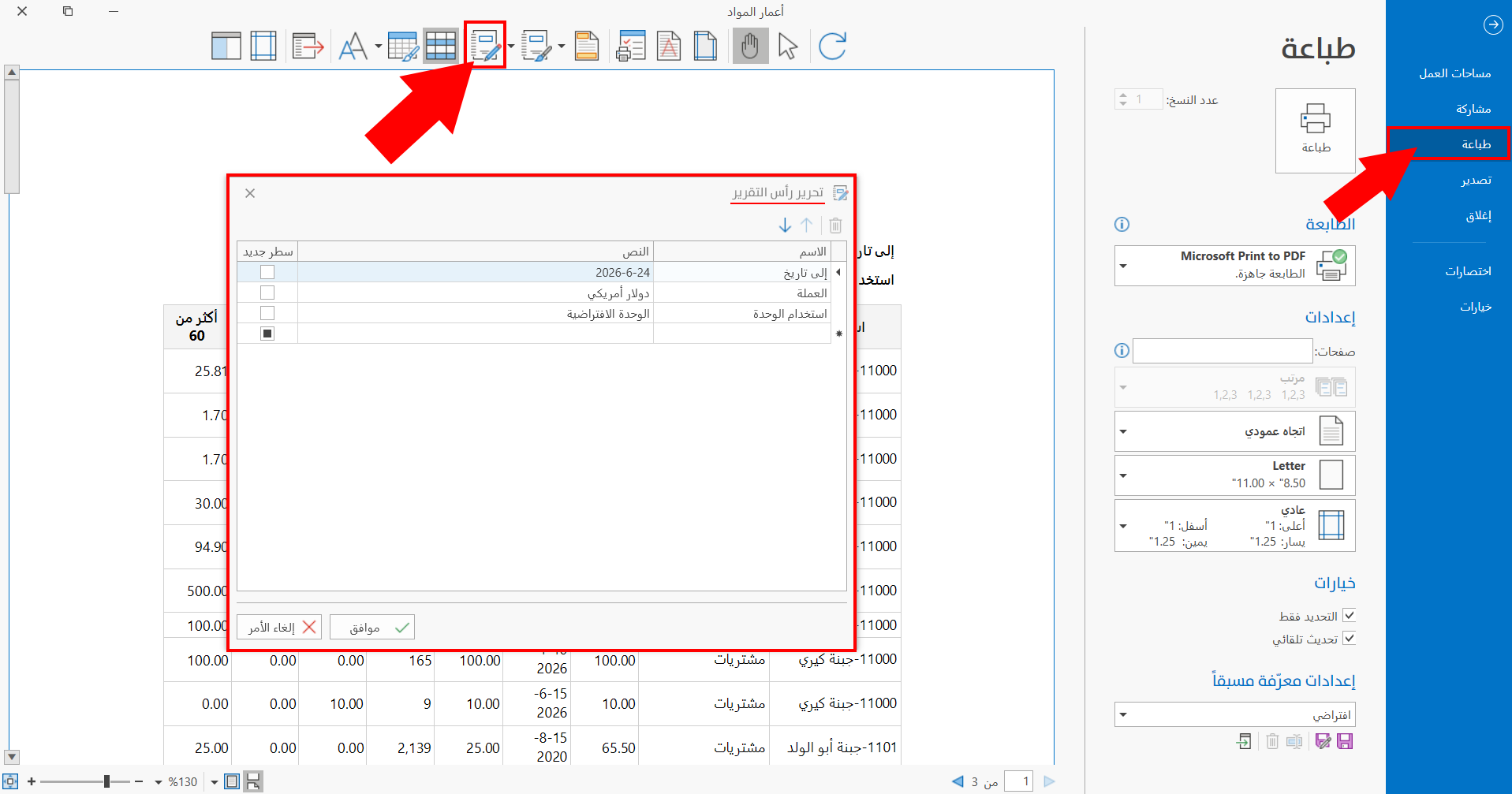
Task: Click the fit-to-page zoom icon
Action: point(10,781)
